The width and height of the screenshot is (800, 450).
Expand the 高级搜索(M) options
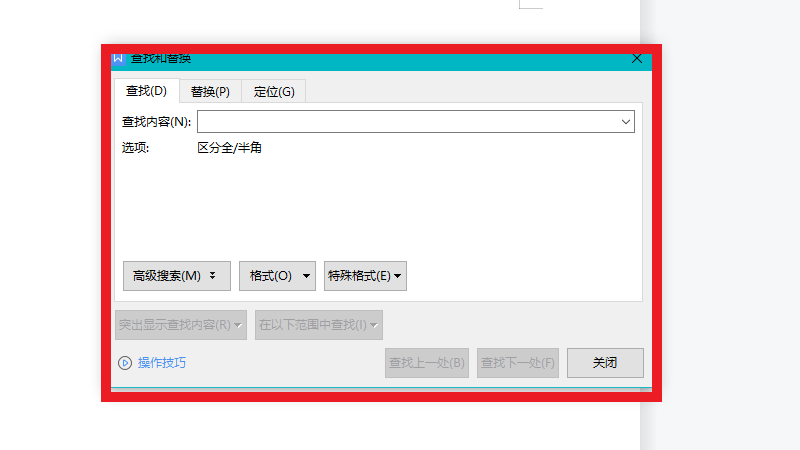(x=176, y=276)
